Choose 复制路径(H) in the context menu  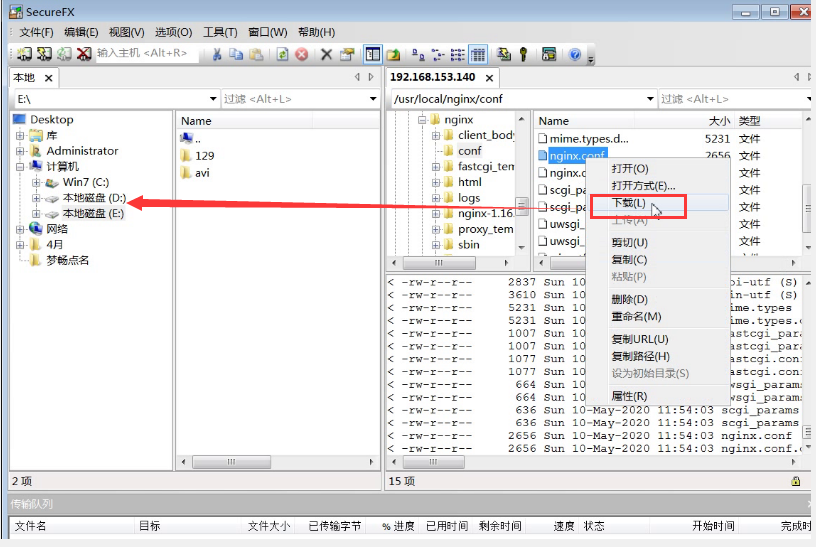[x=658, y=357]
